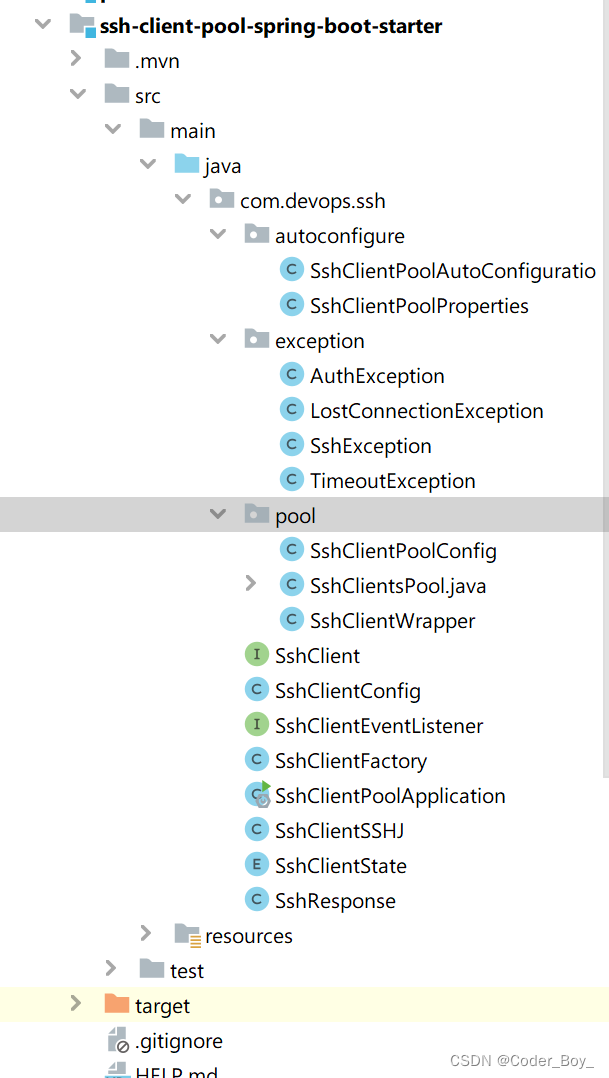The width and height of the screenshot is (609, 1078).
Task: Click the class icon of TimeoutException
Action: pos(291,480)
